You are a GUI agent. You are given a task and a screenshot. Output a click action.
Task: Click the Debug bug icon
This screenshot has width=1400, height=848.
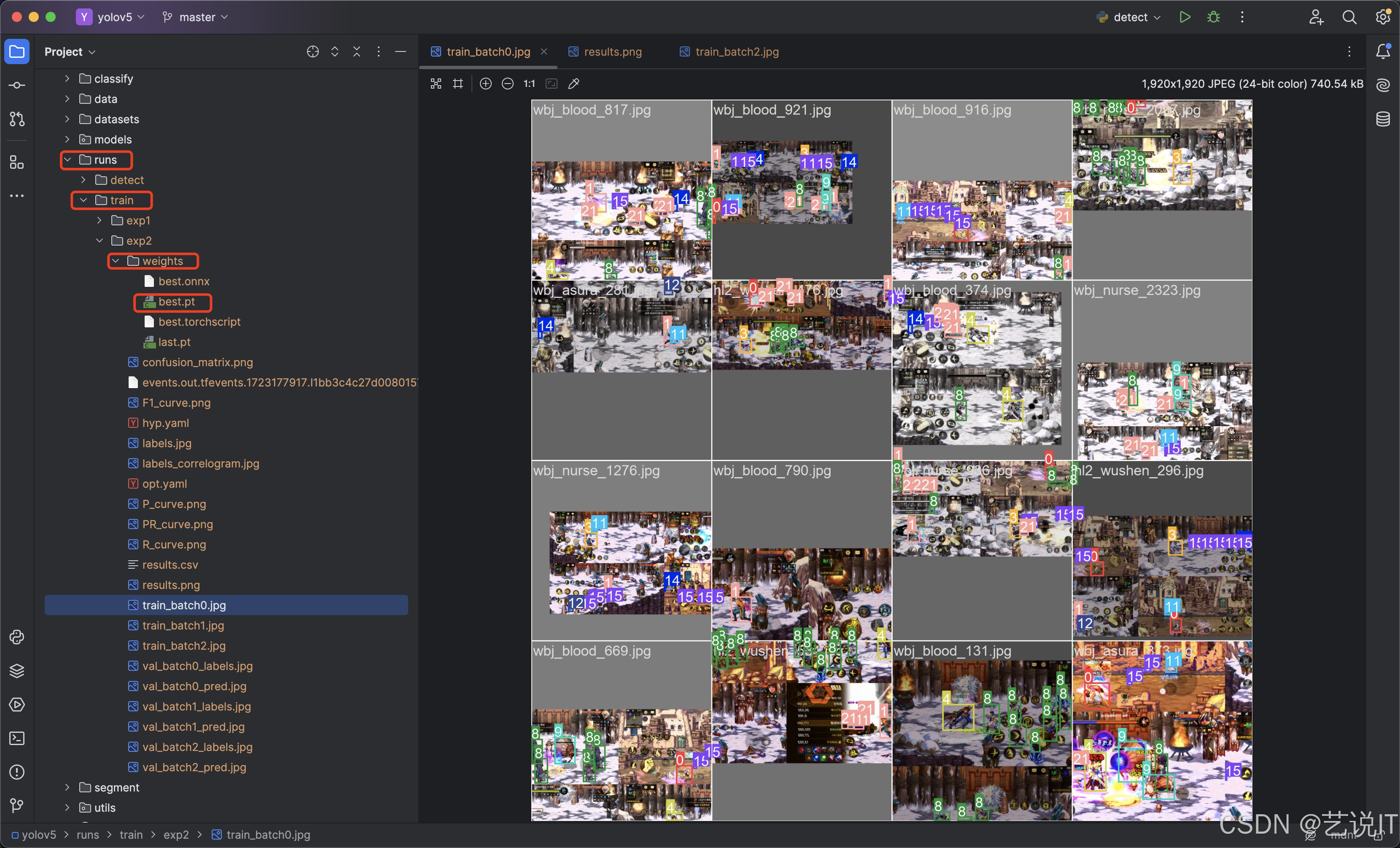click(1213, 17)
